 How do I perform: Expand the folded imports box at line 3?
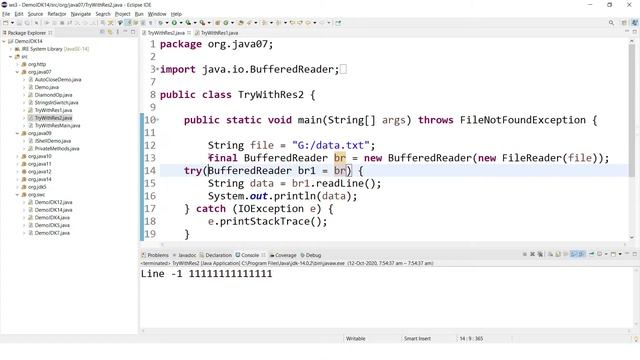343,69
